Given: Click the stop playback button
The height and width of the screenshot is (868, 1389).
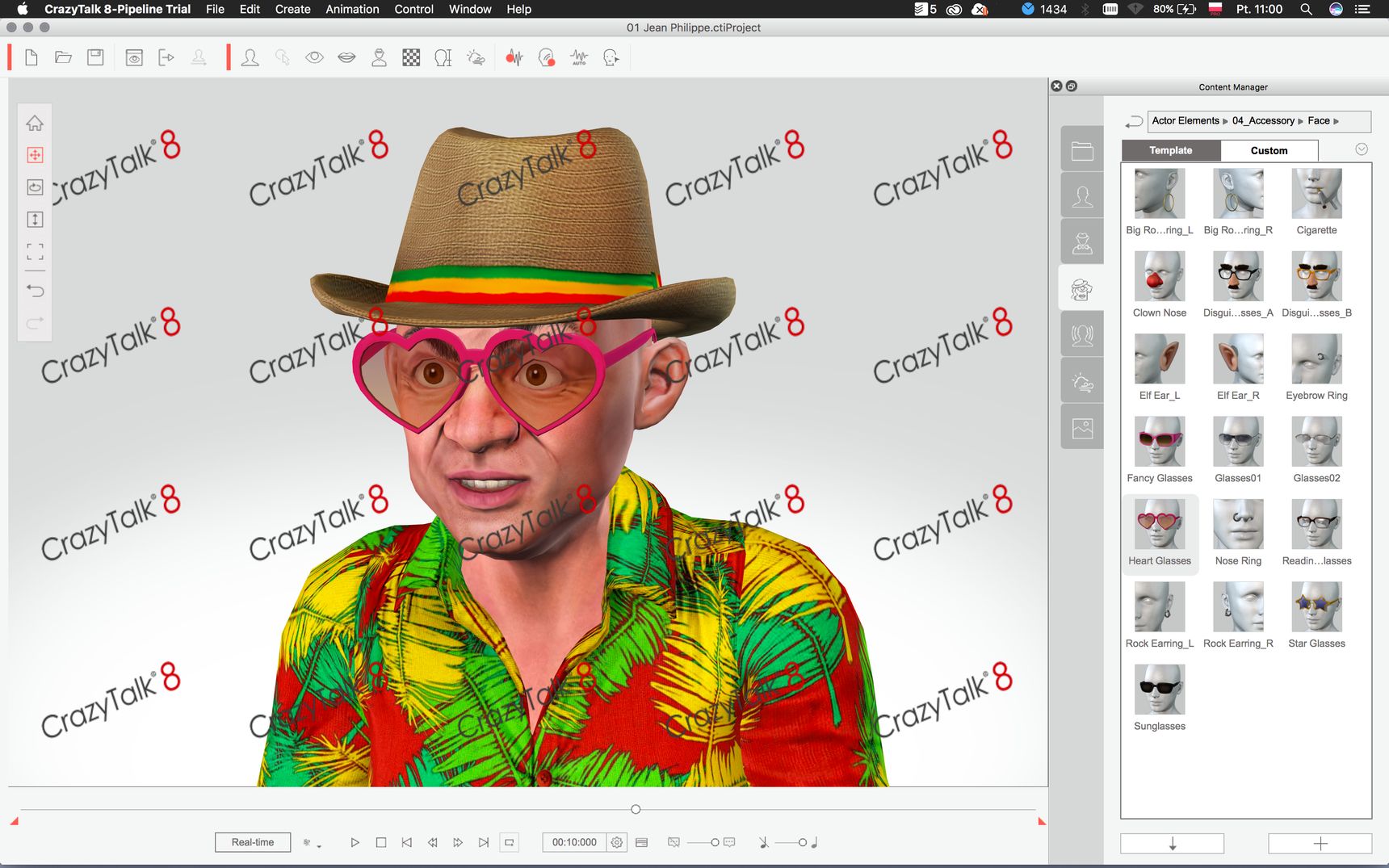Looking at the screenshot, I should click(381, 842).
